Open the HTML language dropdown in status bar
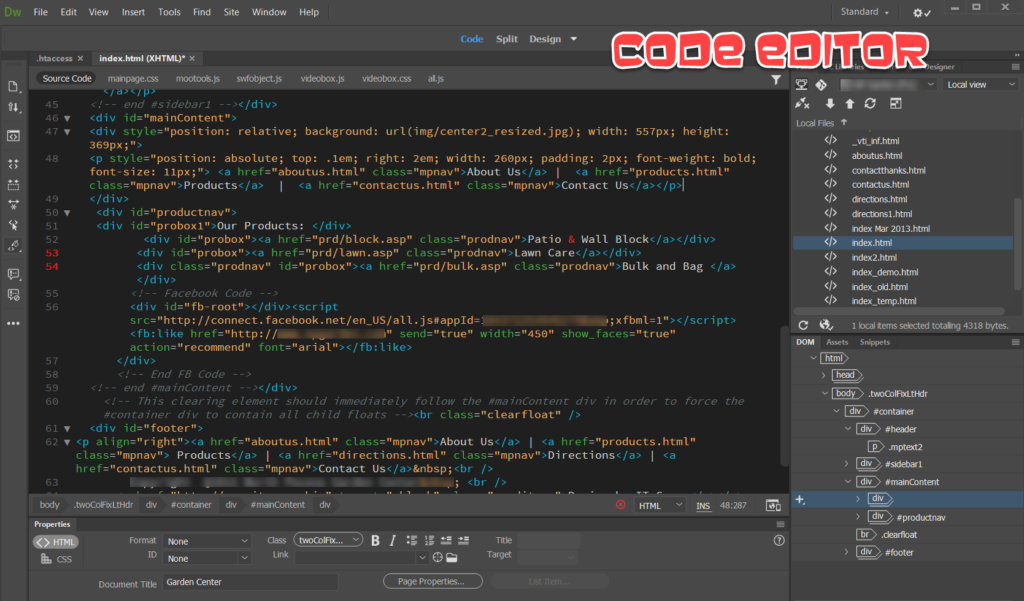Viewport: 1024px width, 601px height. (660, 506)
